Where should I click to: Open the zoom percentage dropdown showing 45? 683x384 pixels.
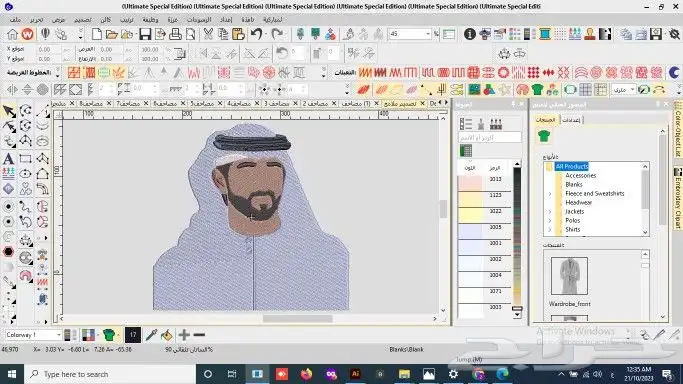point(428,34)
